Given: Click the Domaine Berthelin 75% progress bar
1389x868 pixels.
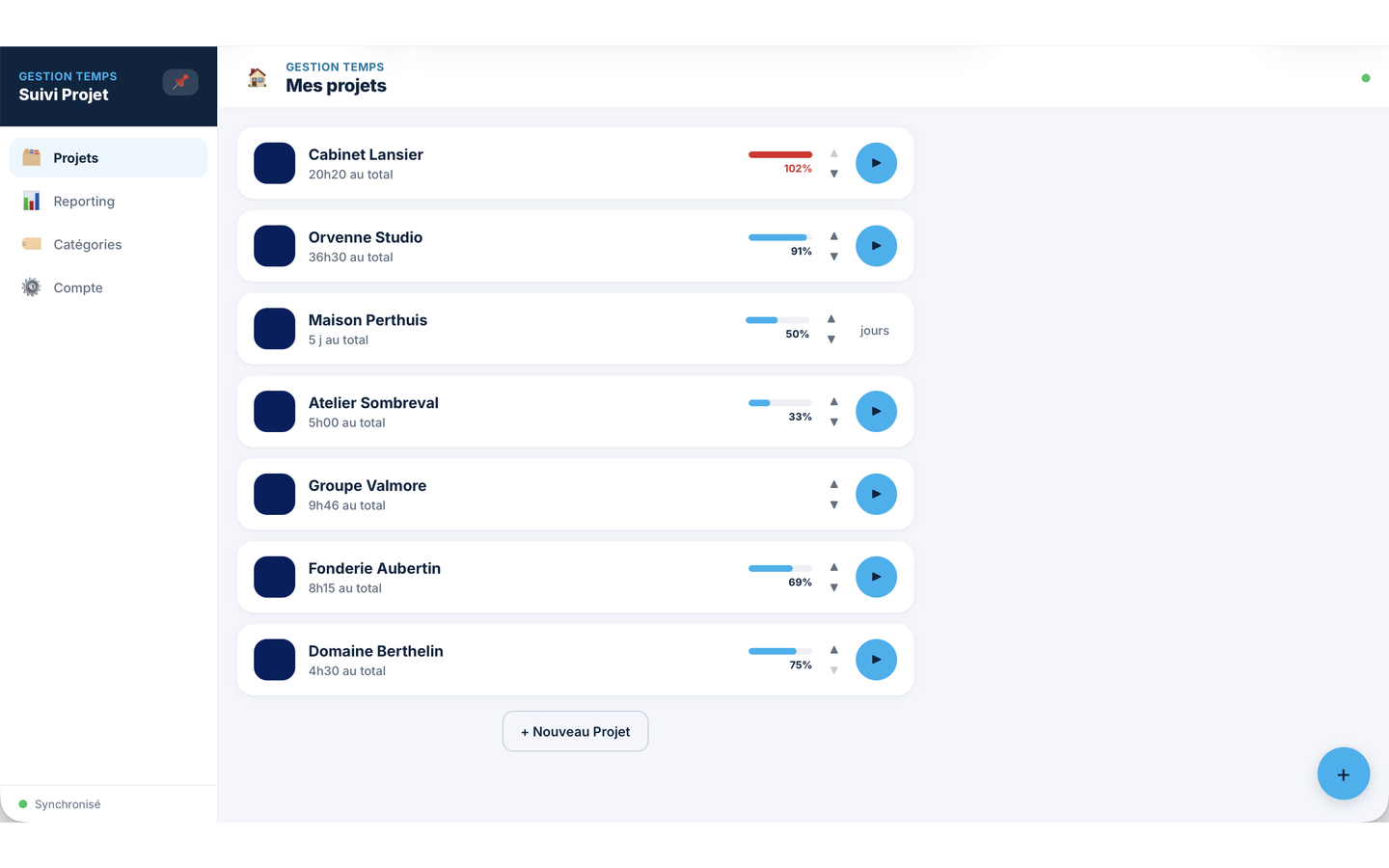Looking at the screenshot, I should pos(780,651).
